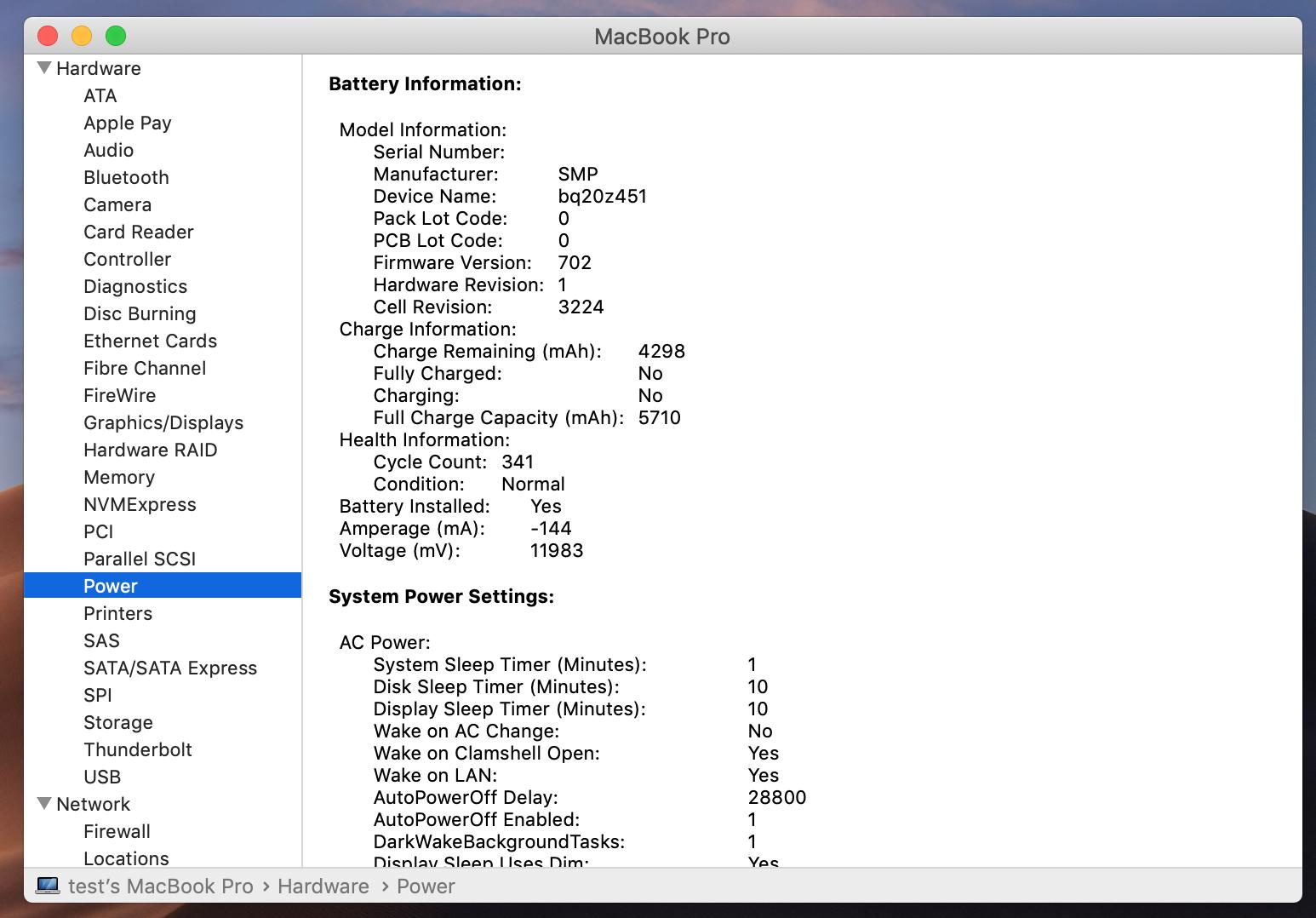Click Cell Revision value 3224

581,307
